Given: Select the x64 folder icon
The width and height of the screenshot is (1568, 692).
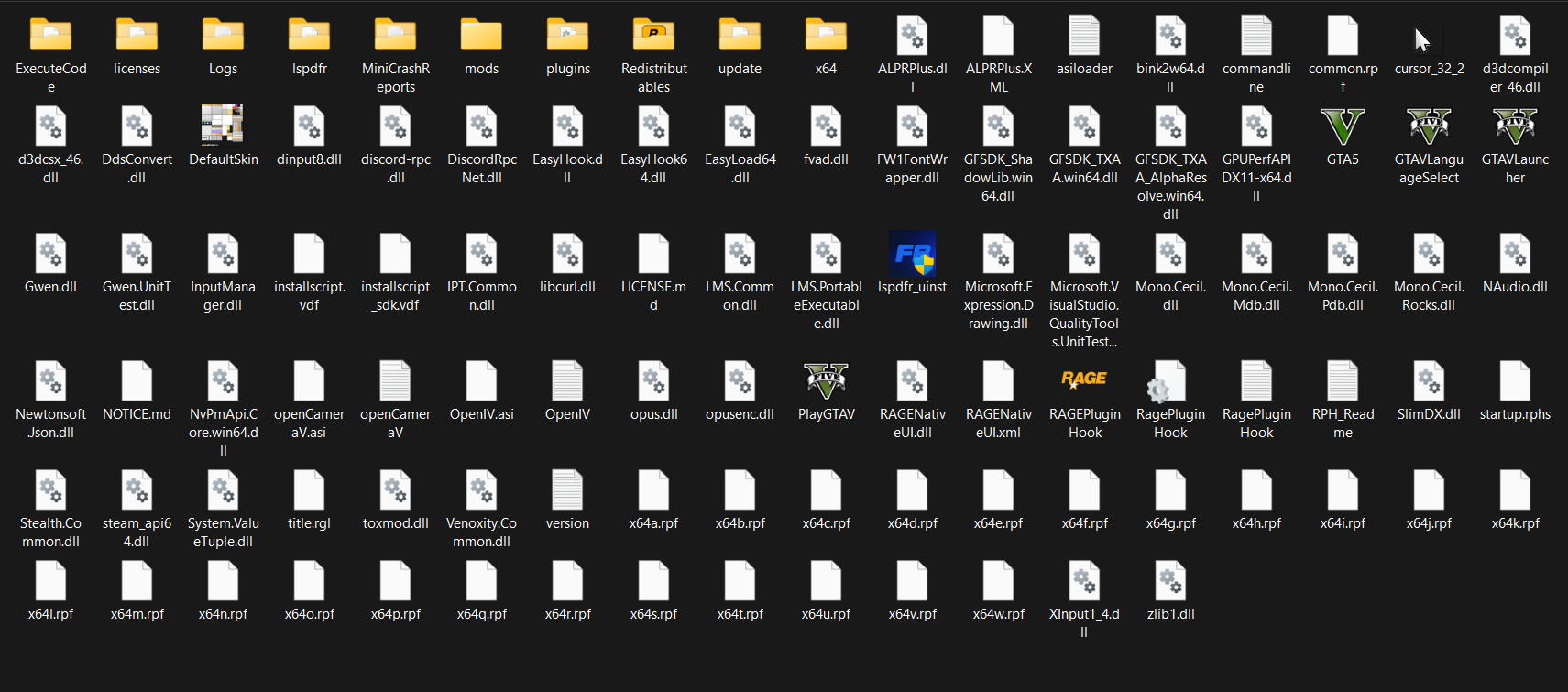Looking at the screenshot, I should click(827, 35).
